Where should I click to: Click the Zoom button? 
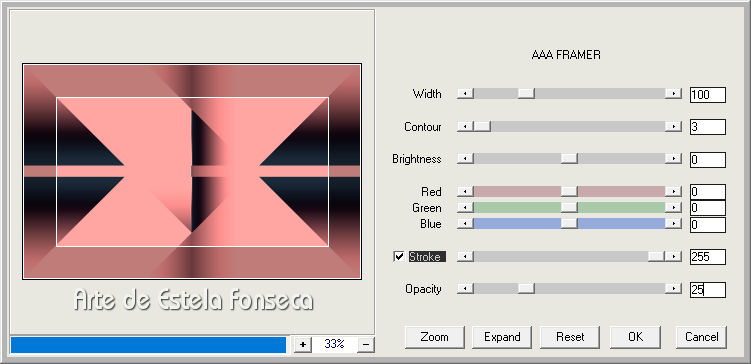pyautogui.click(x=434, y=337)
